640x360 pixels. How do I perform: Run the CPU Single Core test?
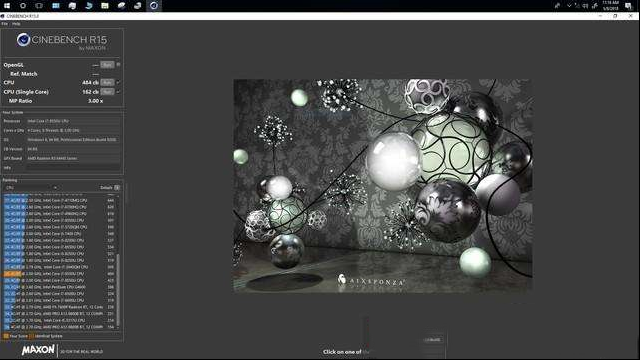107,92
